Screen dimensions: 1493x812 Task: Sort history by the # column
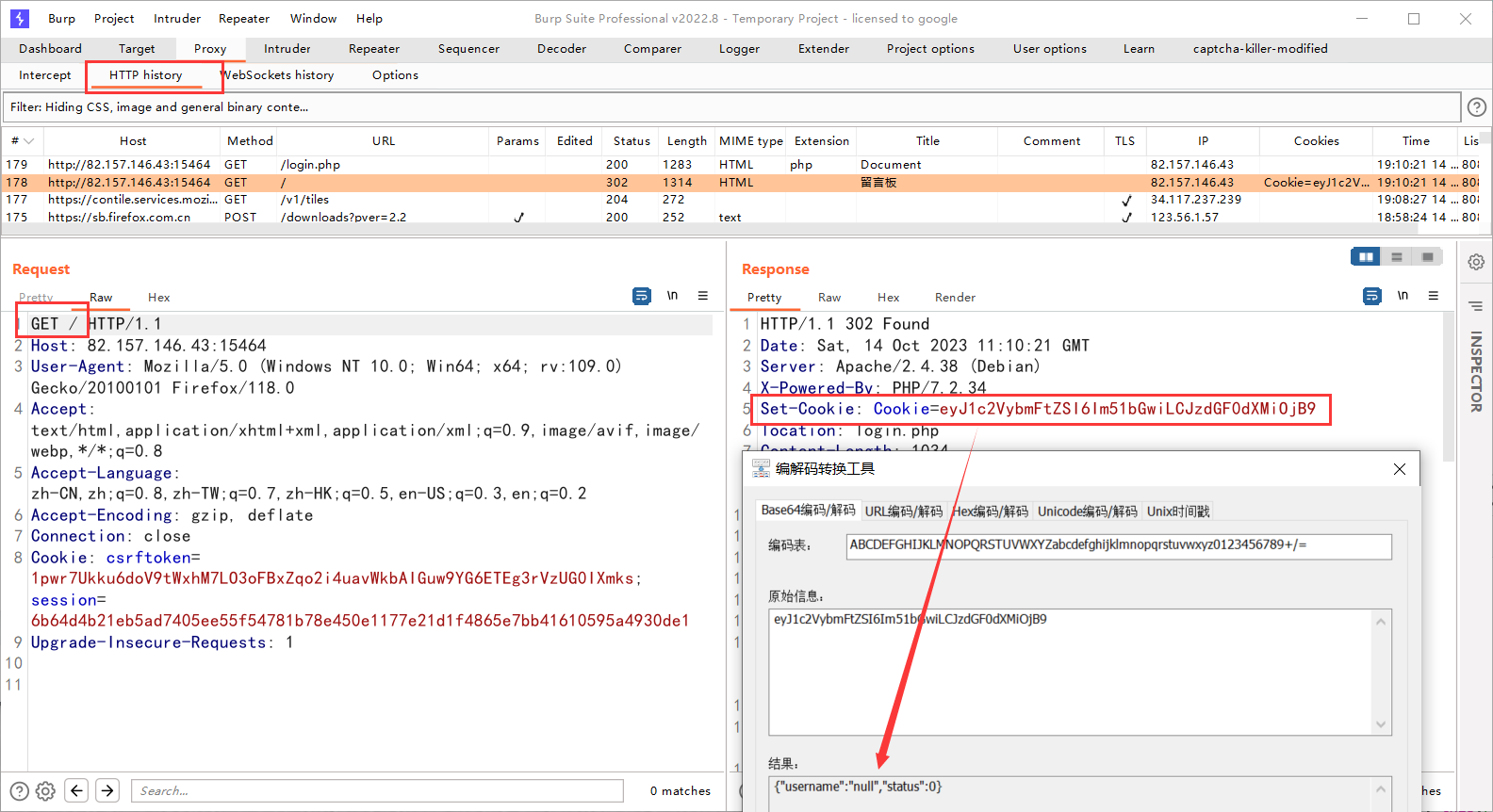pyautogui.click(x=22, y=140)
